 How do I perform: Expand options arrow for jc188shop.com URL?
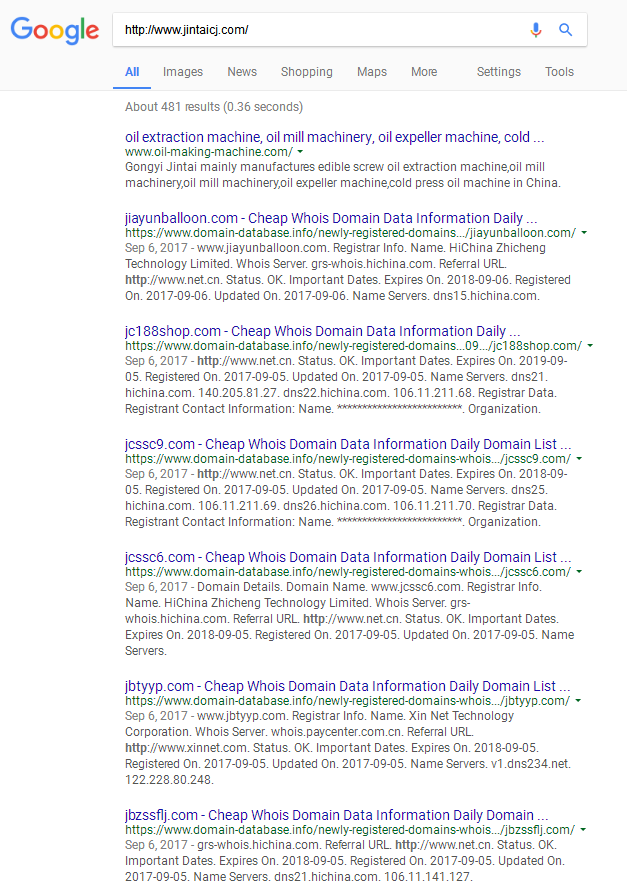tap(590, 346)
